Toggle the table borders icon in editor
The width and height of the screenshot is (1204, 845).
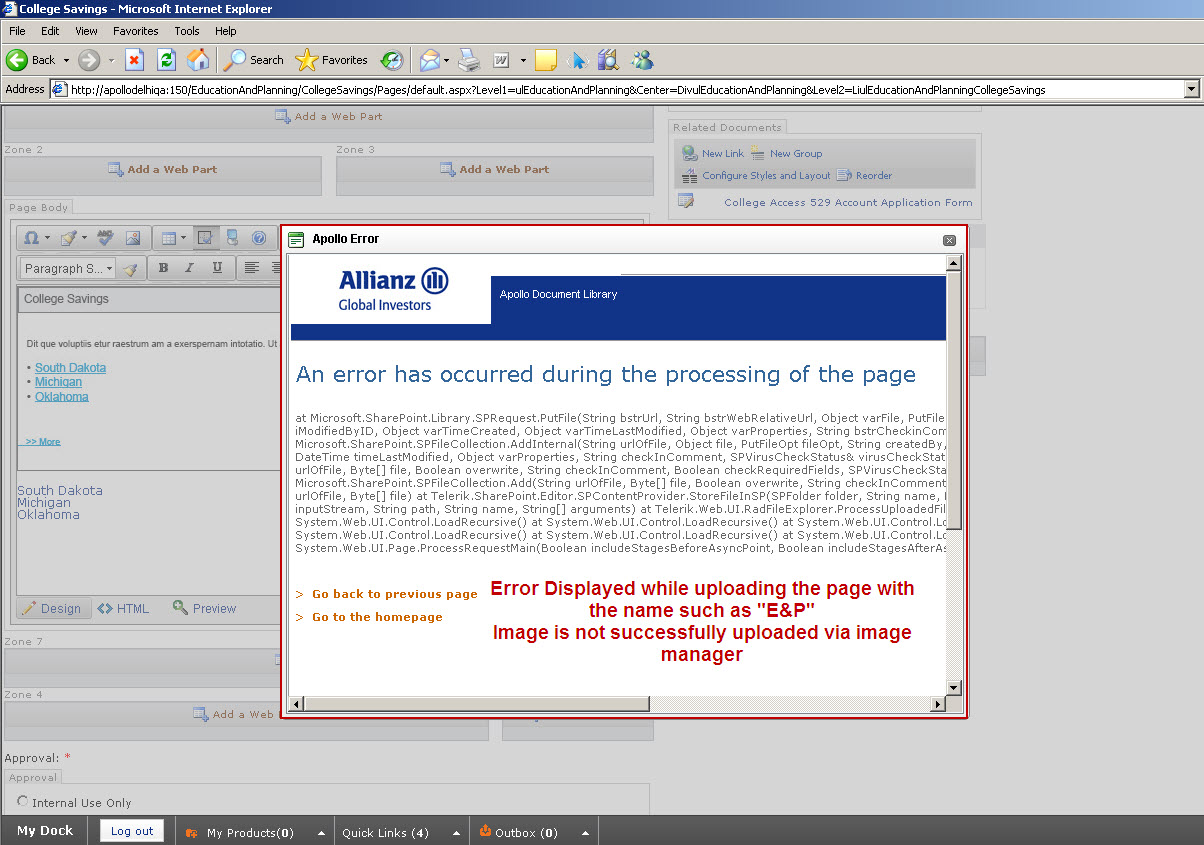[x=205, y=238]
